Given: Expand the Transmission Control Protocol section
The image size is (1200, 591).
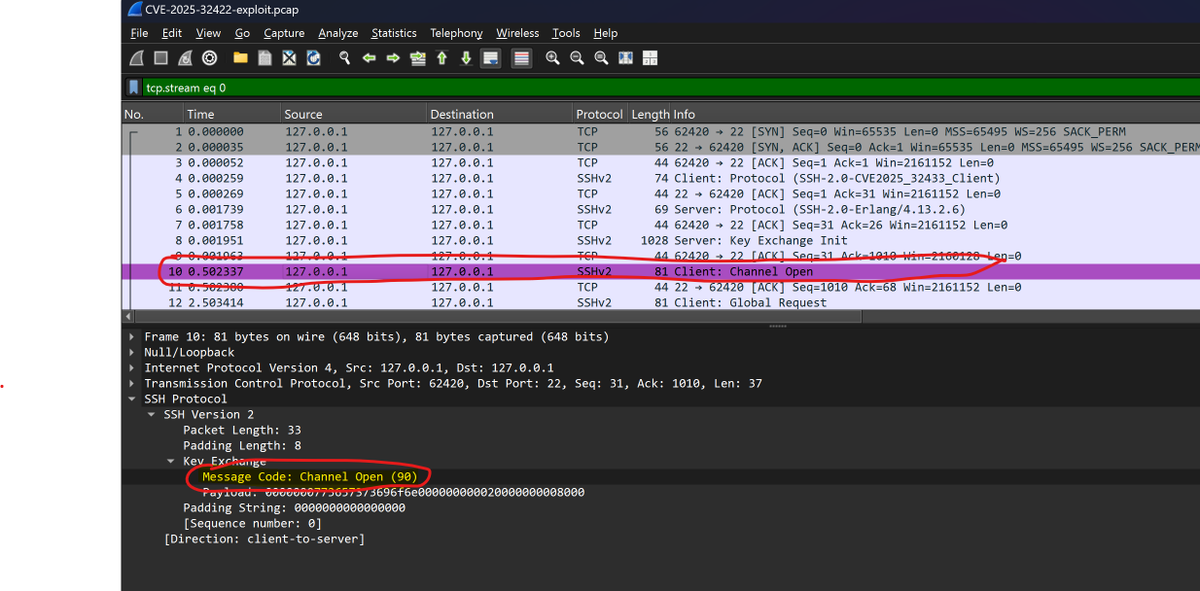Looking at the screenshot, I should point(131,383).
